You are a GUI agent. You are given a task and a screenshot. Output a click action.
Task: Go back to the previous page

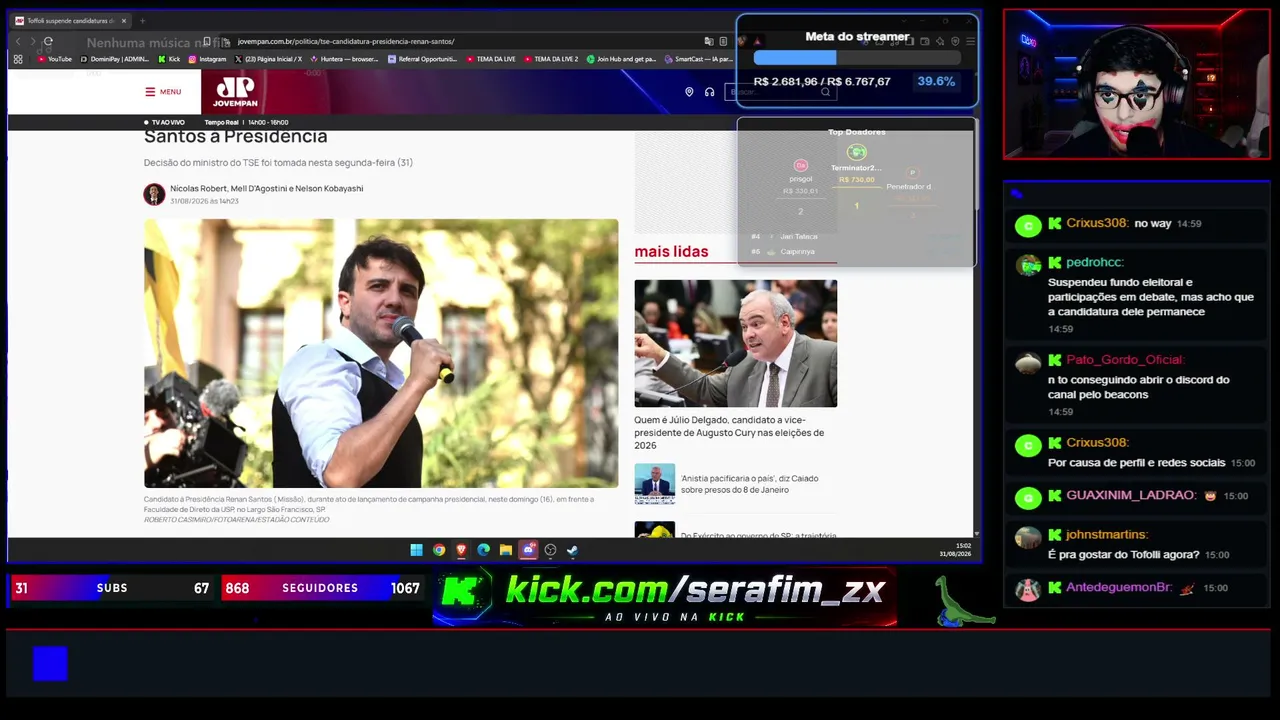pos(18,42)
